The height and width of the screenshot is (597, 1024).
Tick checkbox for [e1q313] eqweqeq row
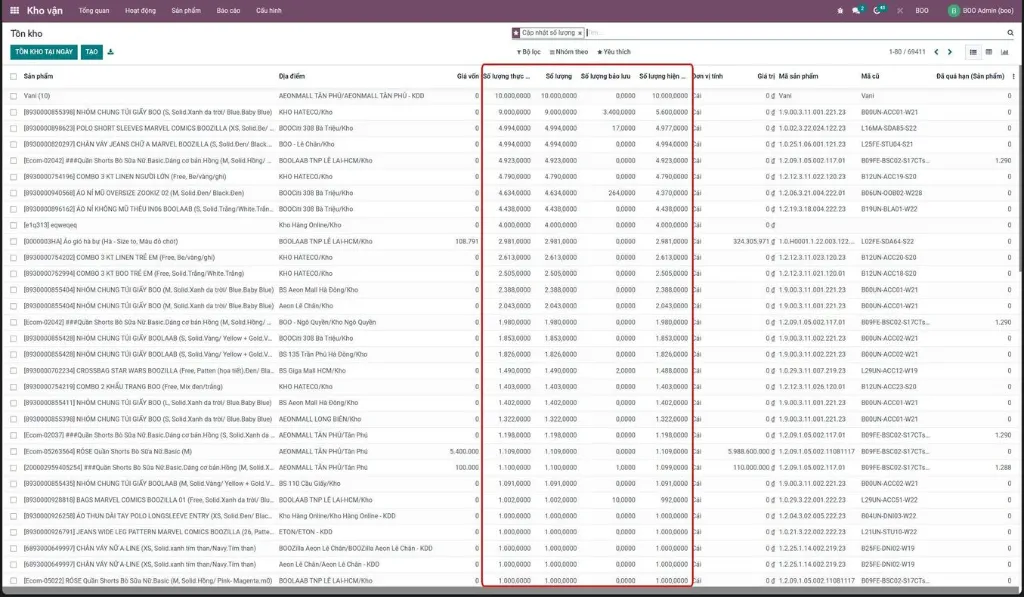pos(13,225)
